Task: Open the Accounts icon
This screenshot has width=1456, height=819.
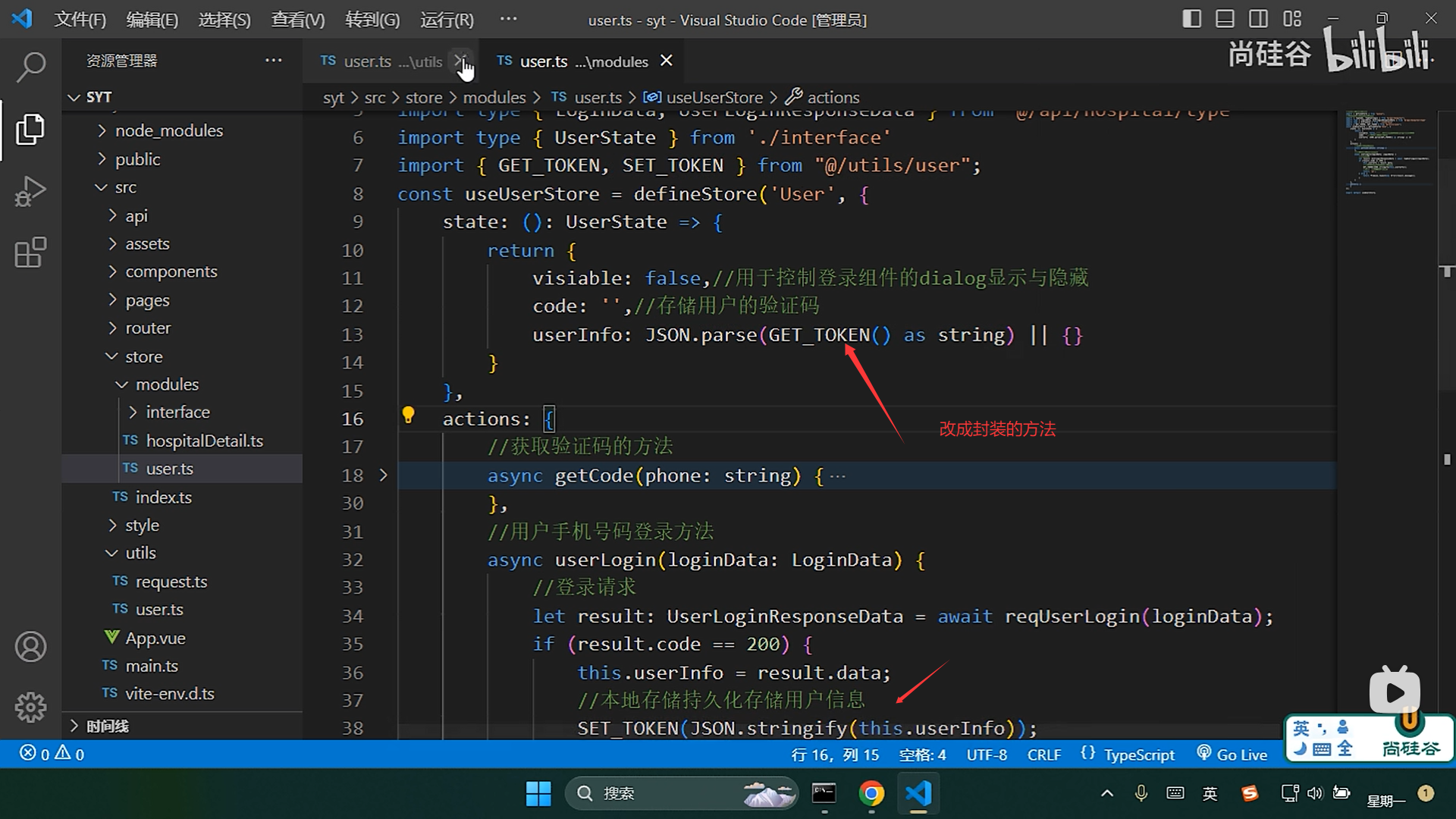Action: [x=30, y=647]
